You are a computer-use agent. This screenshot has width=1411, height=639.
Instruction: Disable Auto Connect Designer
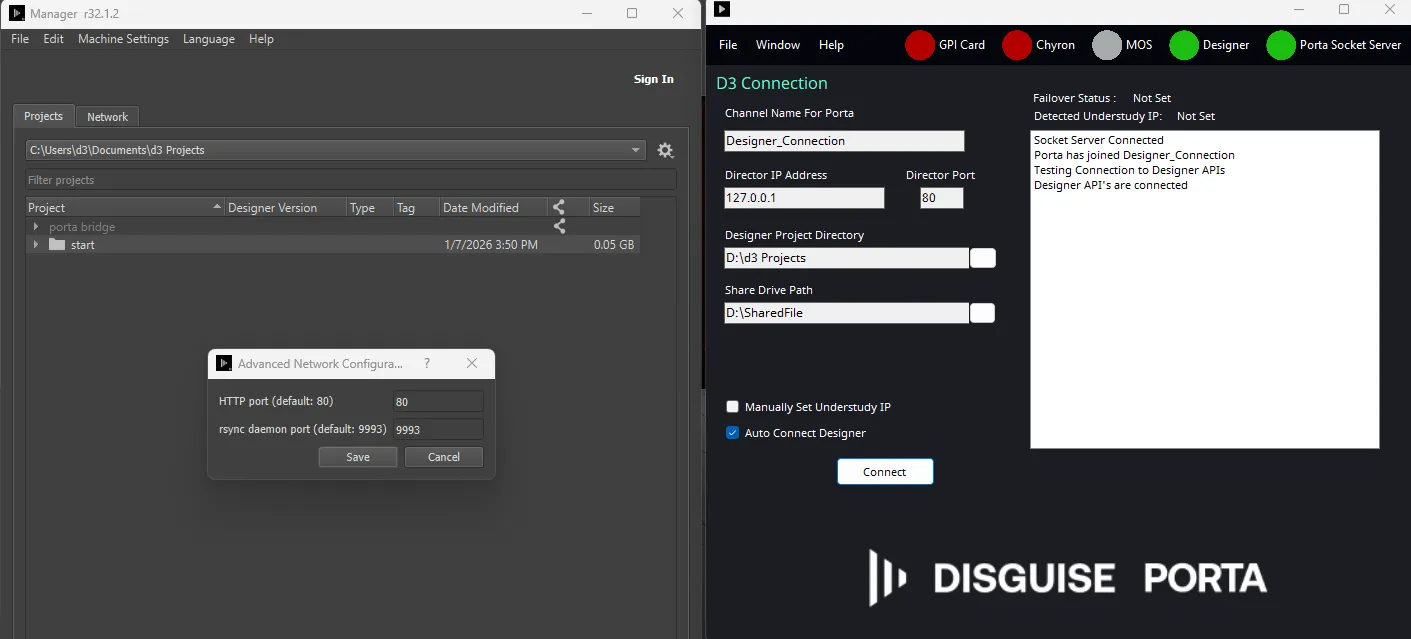(732, 433)
